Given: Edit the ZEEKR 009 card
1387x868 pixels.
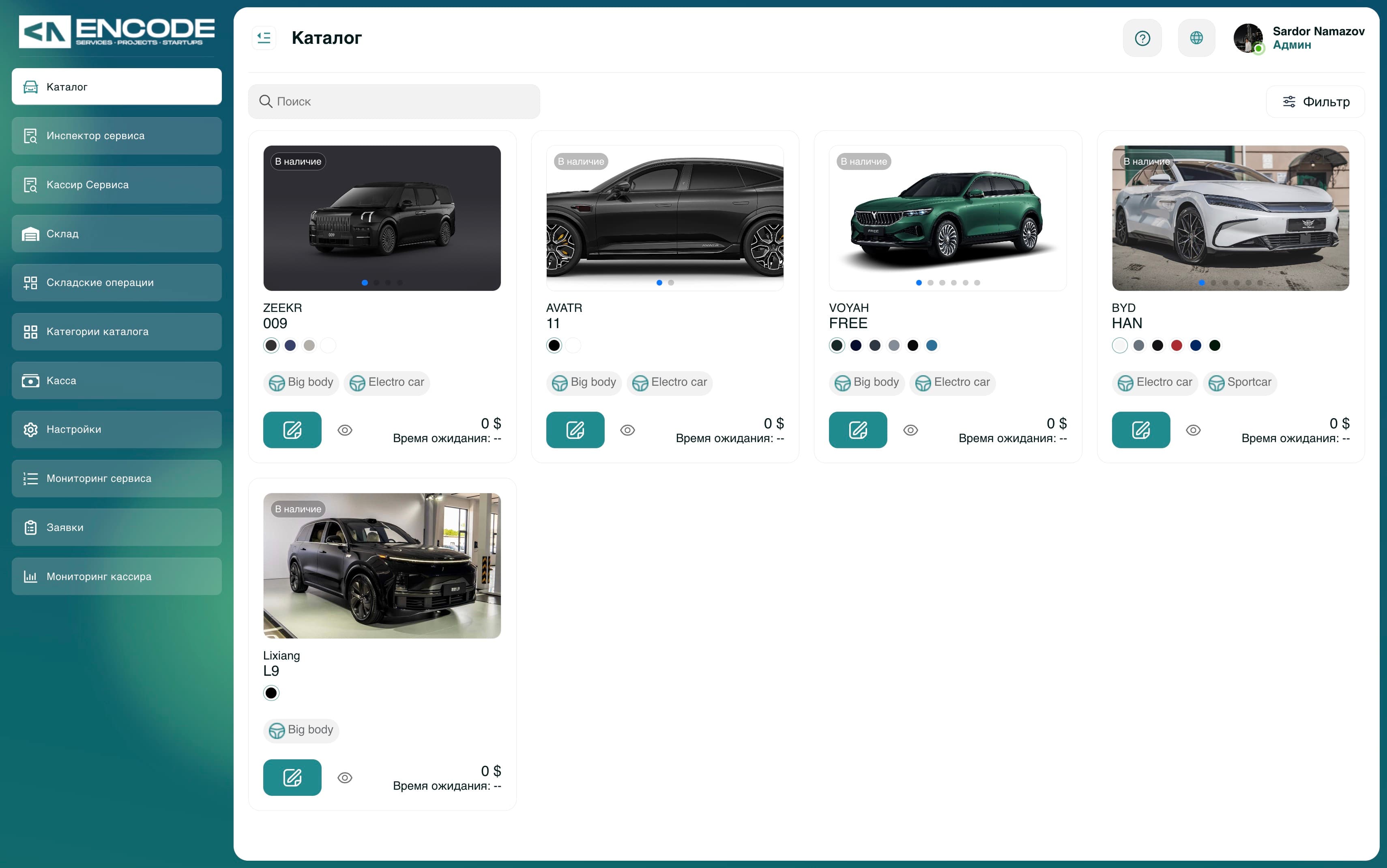Looking at the screenshot, I should coord(292,430).
